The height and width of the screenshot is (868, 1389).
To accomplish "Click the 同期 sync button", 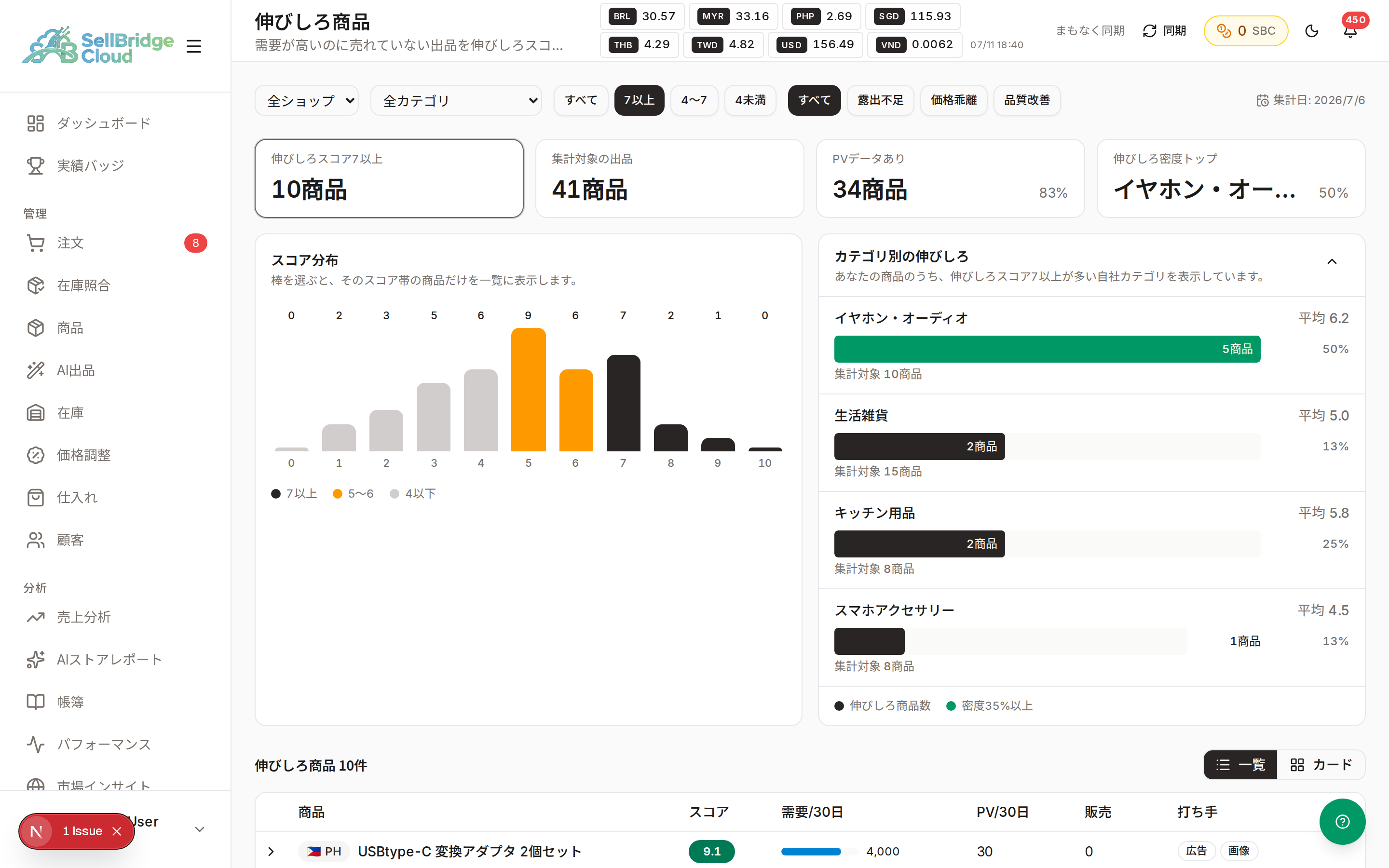I will [x=1165, y=31].
